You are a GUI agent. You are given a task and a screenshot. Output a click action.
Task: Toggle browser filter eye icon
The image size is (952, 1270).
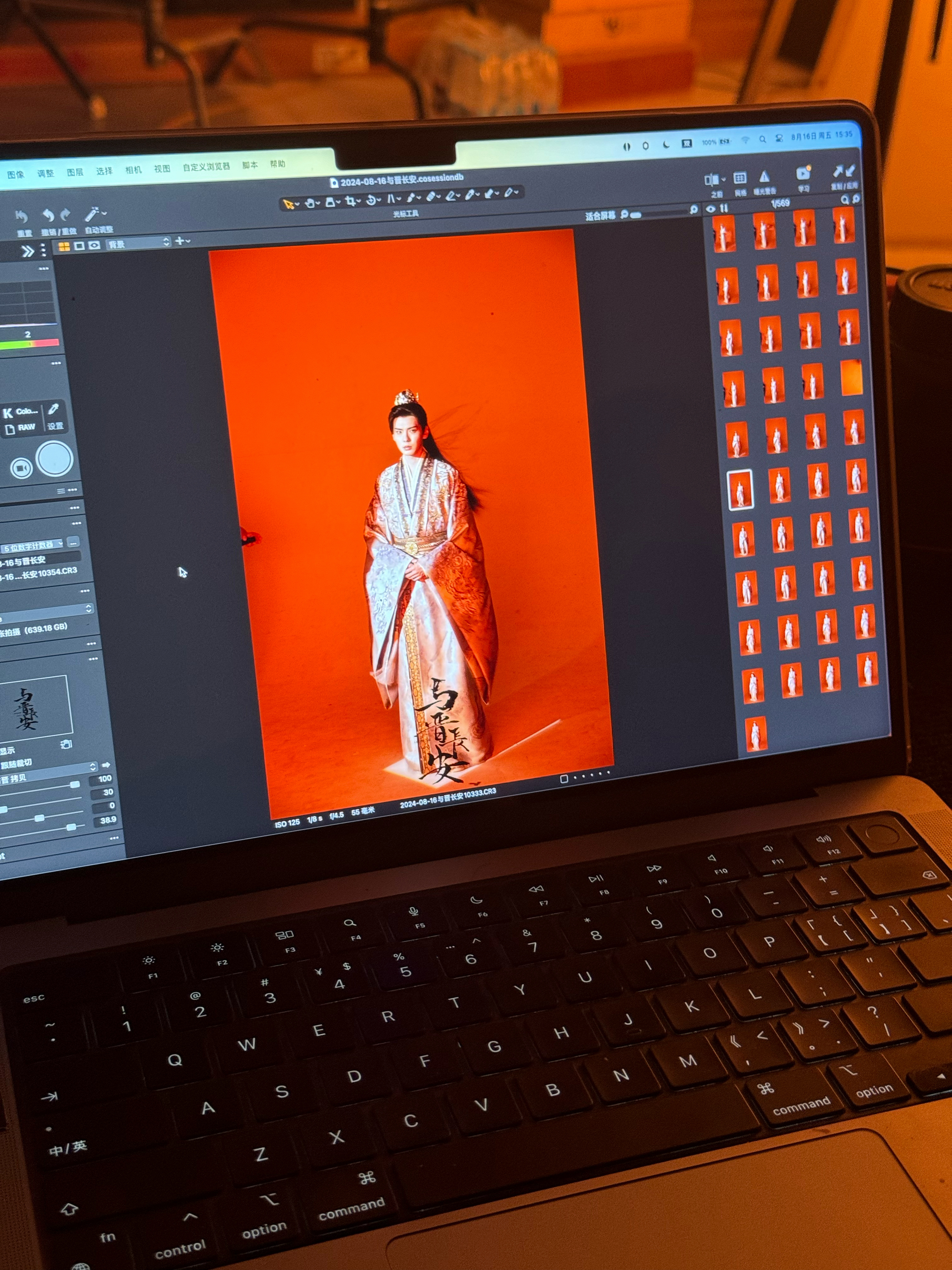(x=711, y=209)
